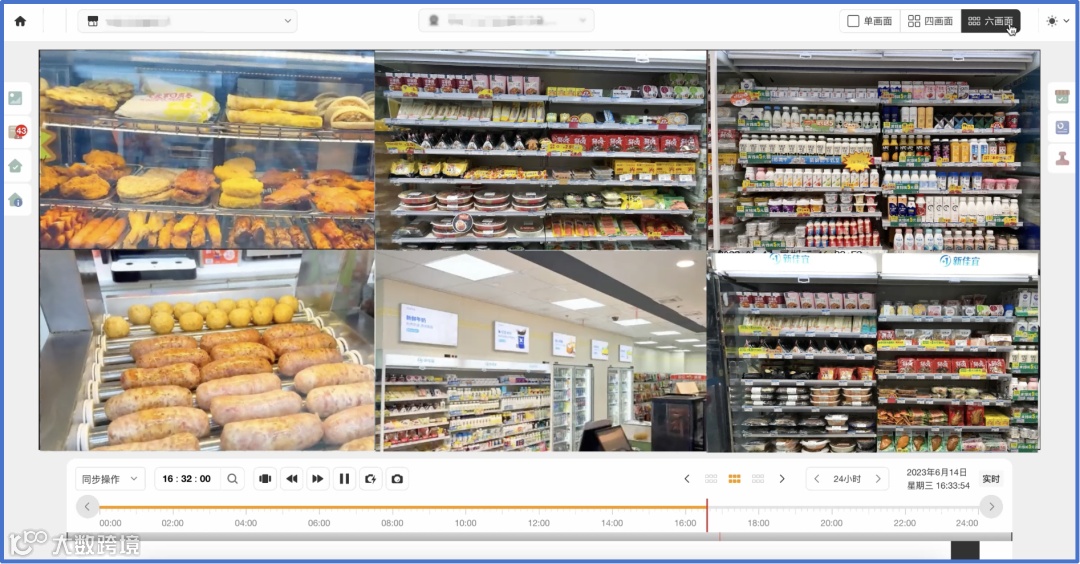Click the replay loop icon

371,479
